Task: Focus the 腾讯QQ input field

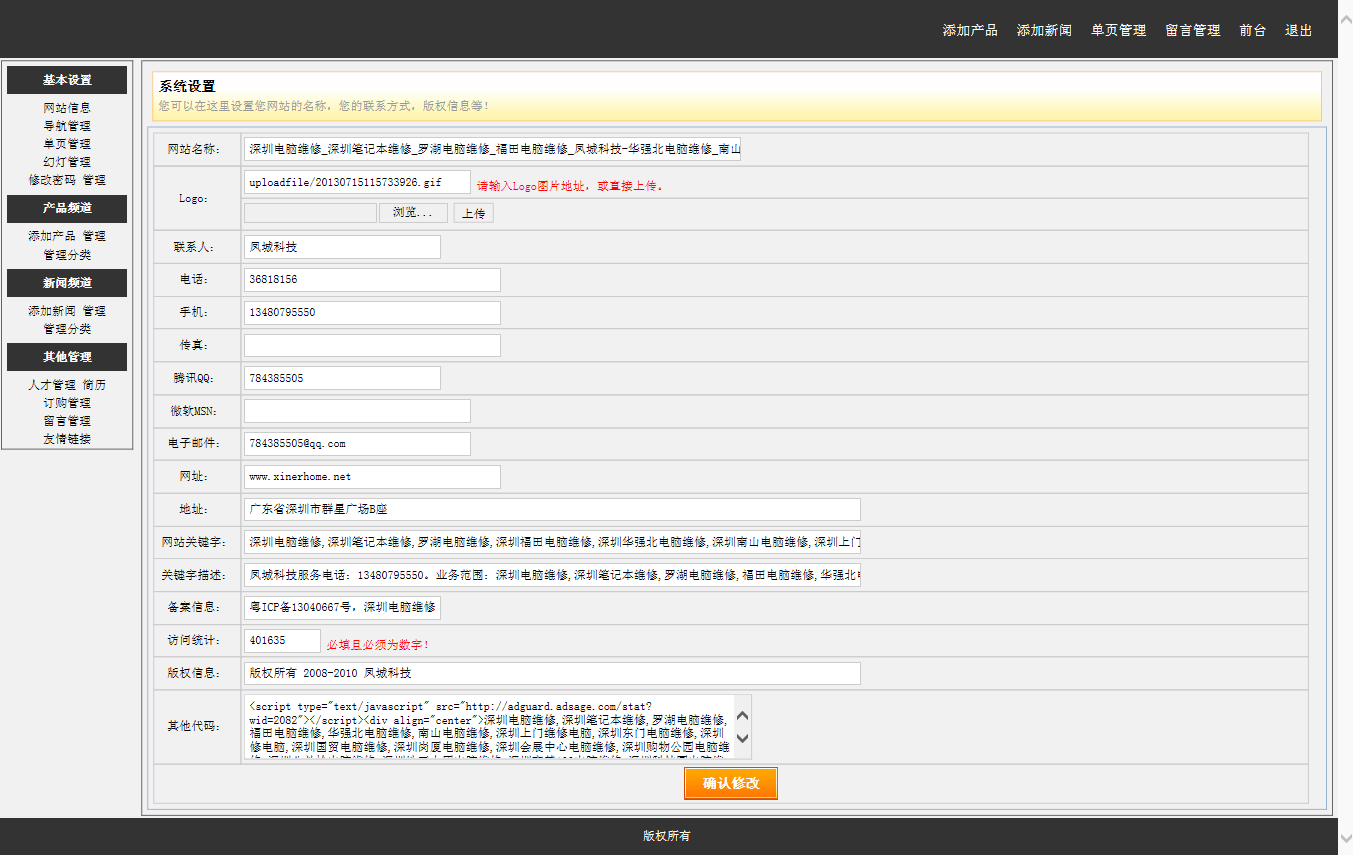Action: point(342,378)
